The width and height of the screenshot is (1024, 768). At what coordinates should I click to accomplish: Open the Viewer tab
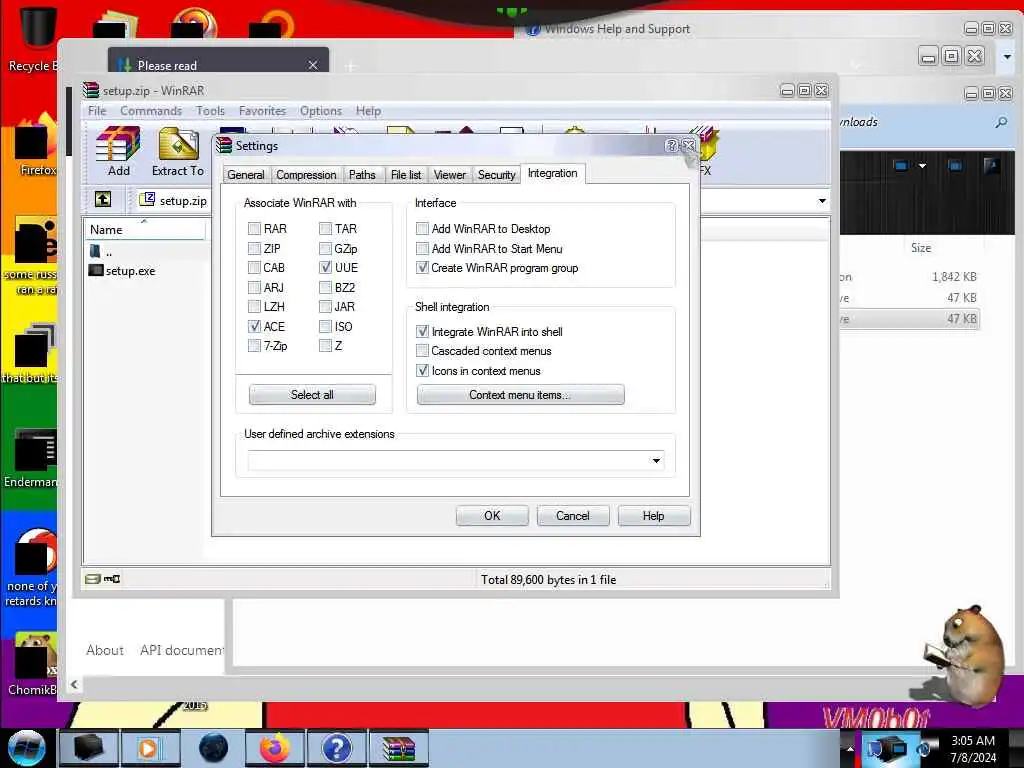pos(450,174)
